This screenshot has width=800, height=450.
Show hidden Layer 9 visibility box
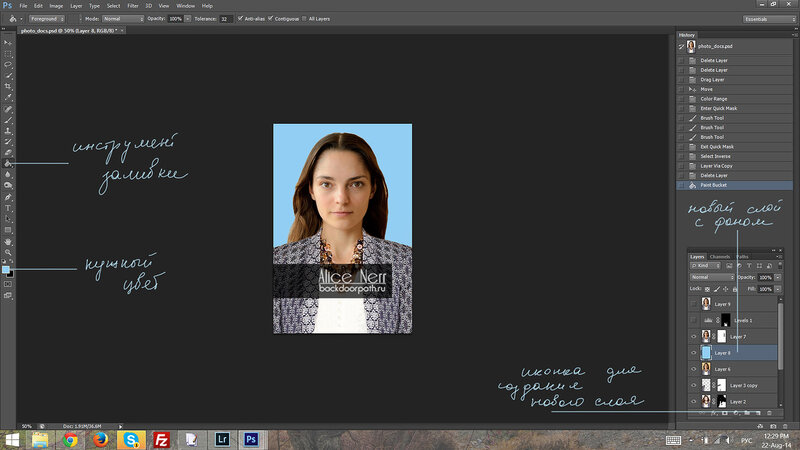693,304
